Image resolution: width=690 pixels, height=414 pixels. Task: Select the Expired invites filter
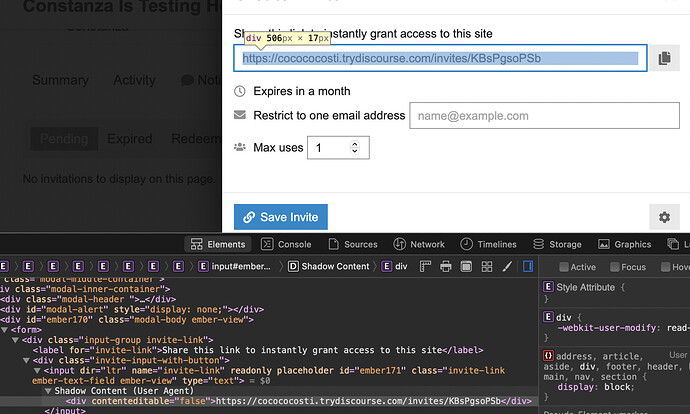pyautogui.click(x=130, y=139)
